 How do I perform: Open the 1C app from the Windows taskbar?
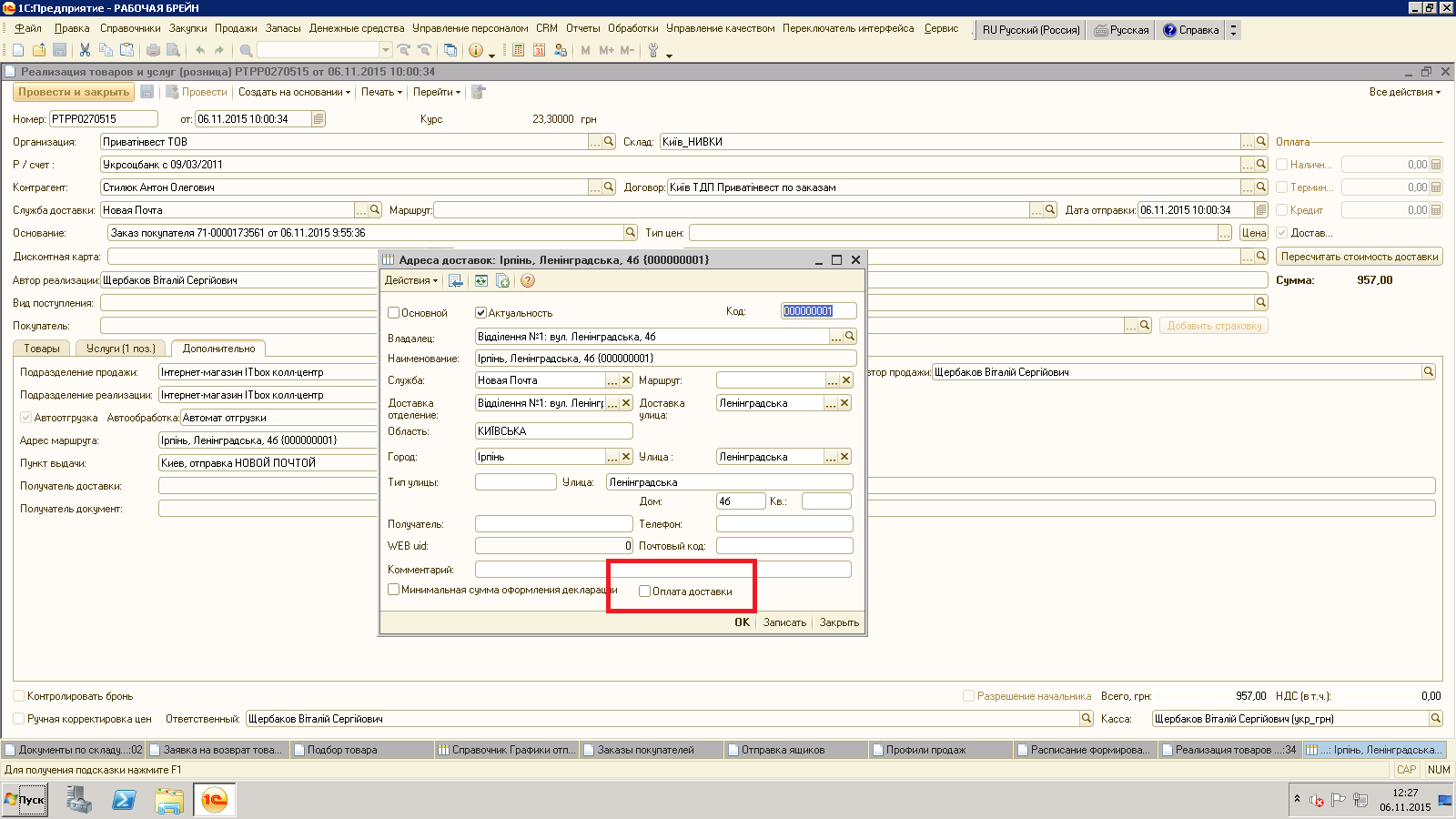coord(214,800)
